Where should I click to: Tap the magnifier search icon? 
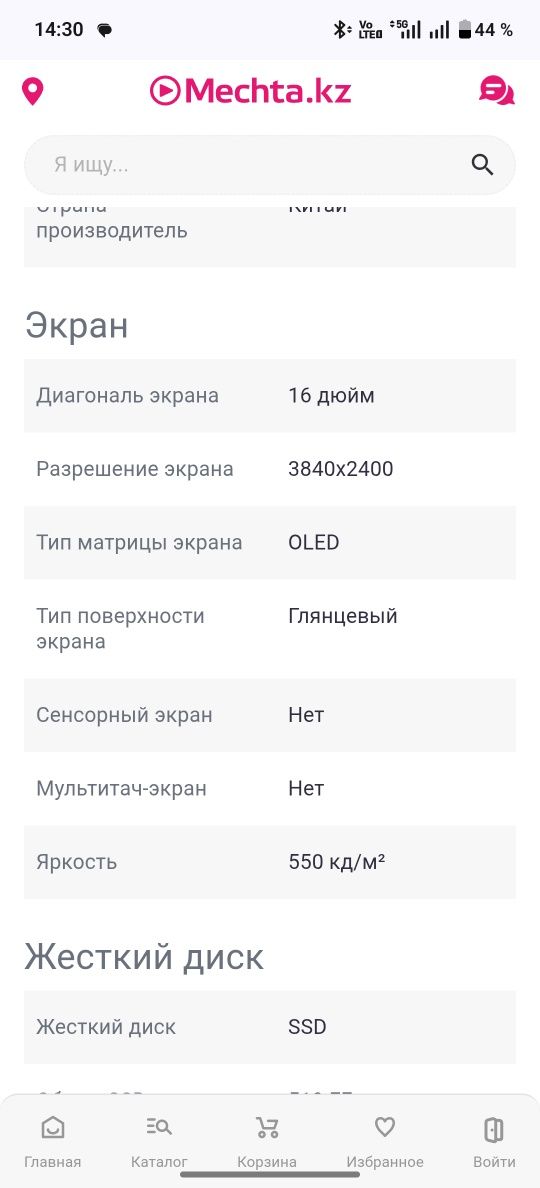tap(482, 164)
